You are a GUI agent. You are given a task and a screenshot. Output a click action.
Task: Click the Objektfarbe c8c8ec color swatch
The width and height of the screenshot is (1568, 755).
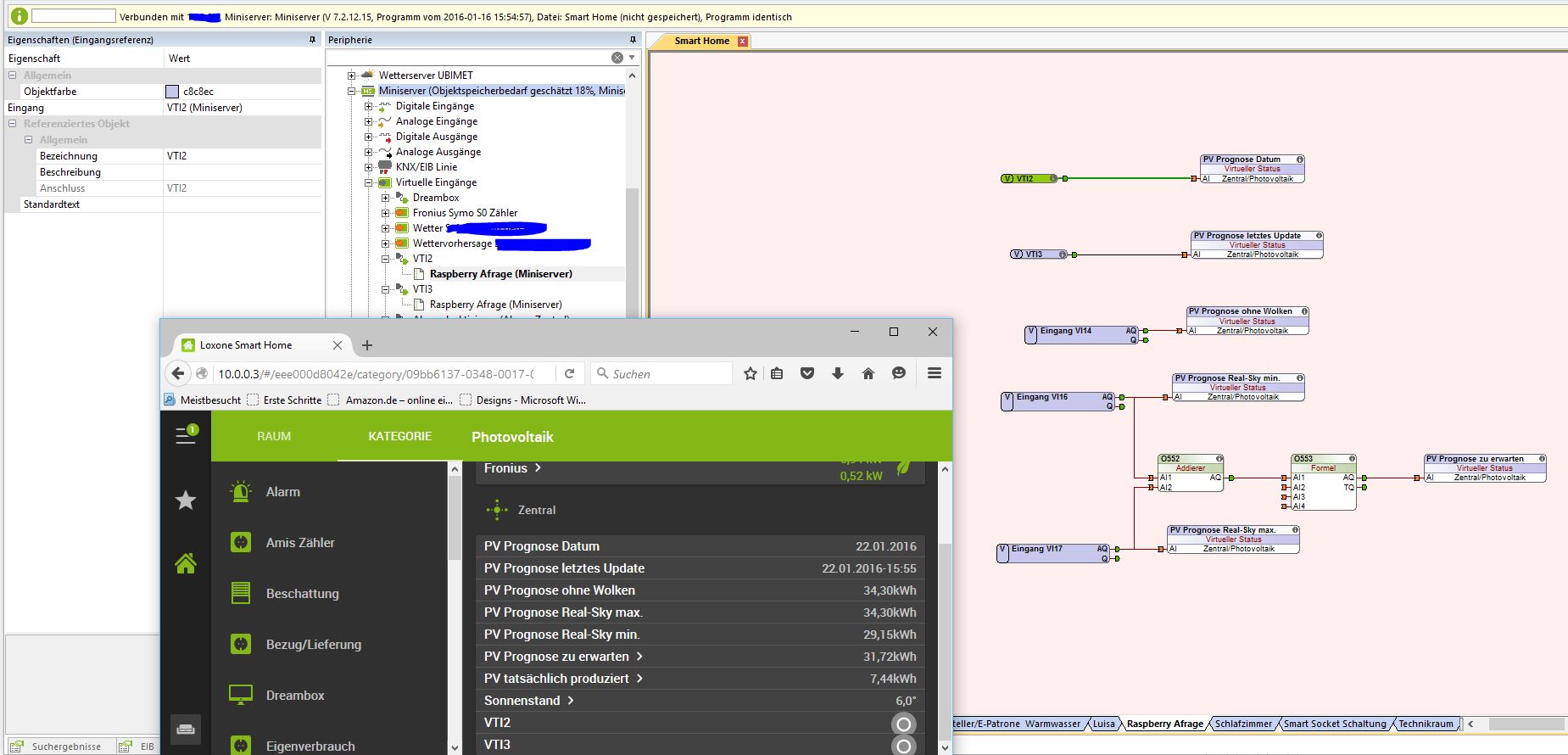(172, 92)
